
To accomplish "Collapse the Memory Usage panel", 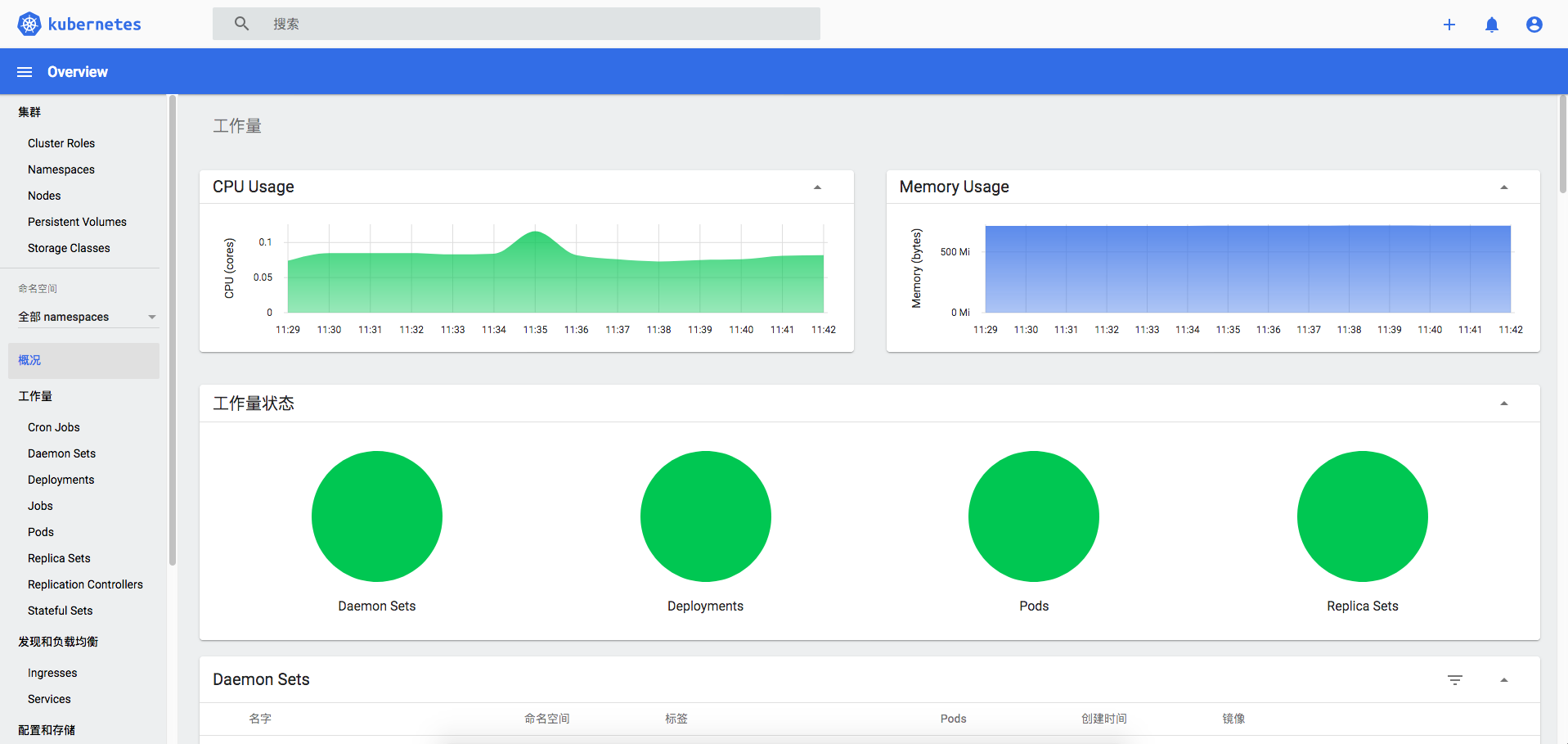I will (x=1504, y=187).
